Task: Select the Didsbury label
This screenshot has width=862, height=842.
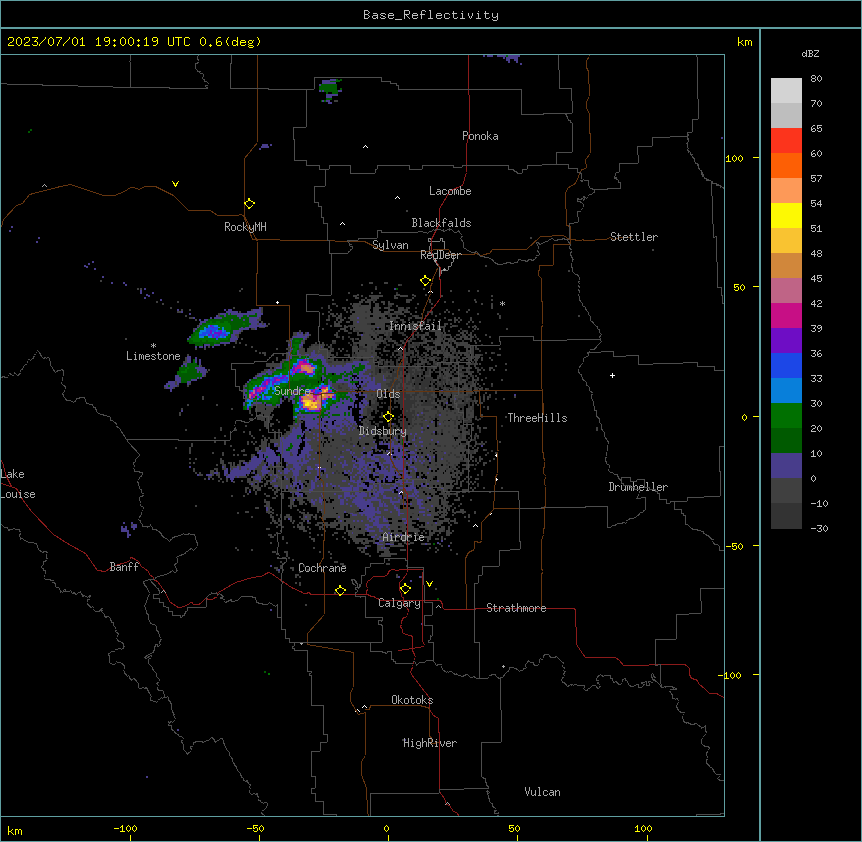Action: [383, 431]
